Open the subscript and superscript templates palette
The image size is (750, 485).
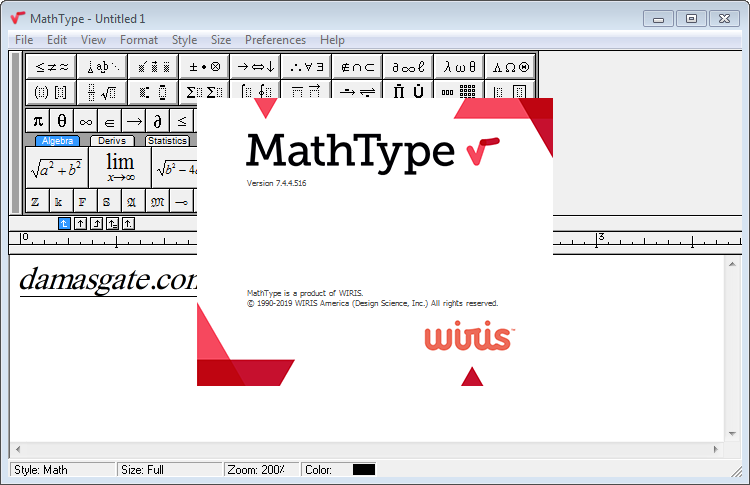(153, 92)
